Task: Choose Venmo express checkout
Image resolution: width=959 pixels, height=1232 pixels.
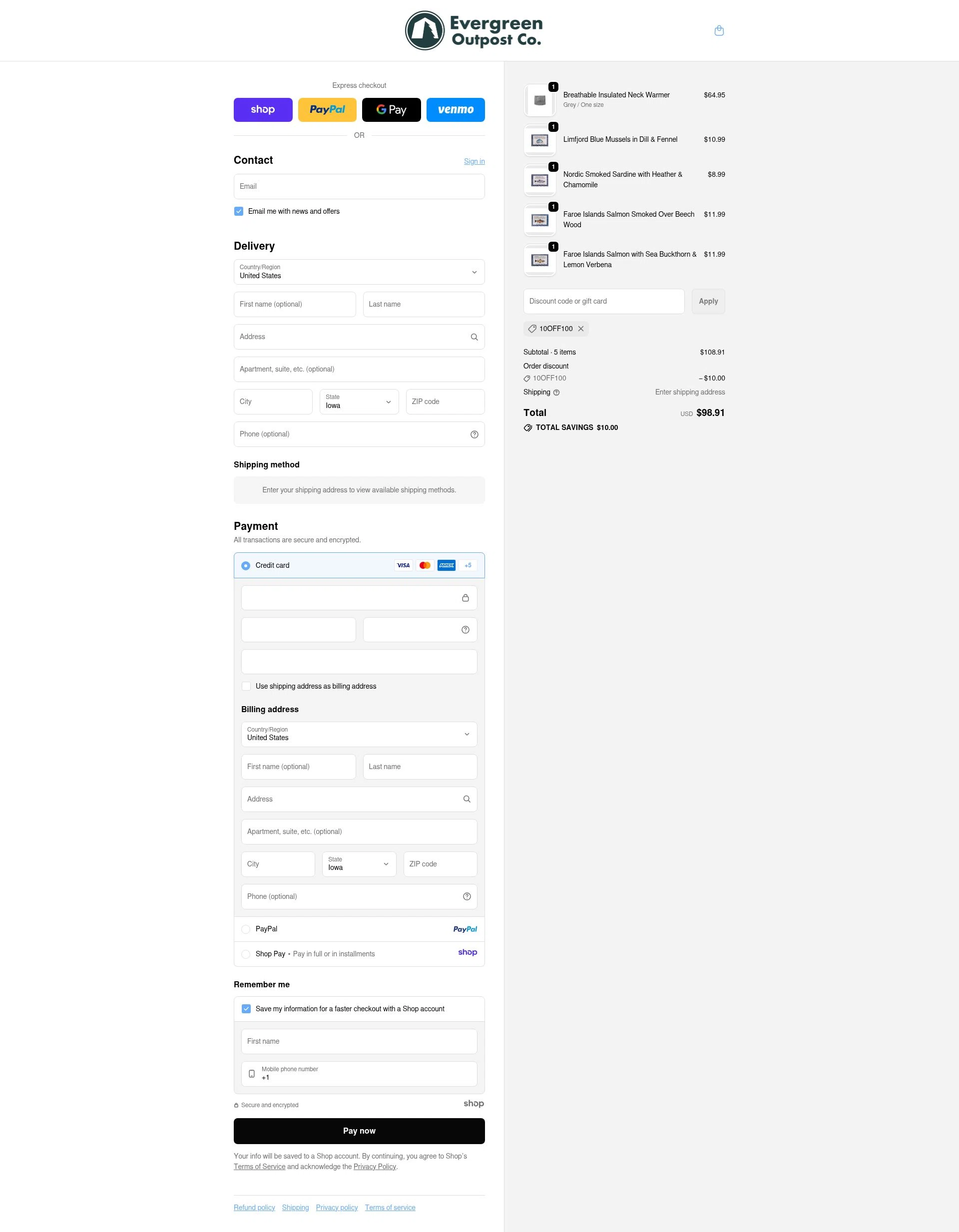Action: (455, 109)
